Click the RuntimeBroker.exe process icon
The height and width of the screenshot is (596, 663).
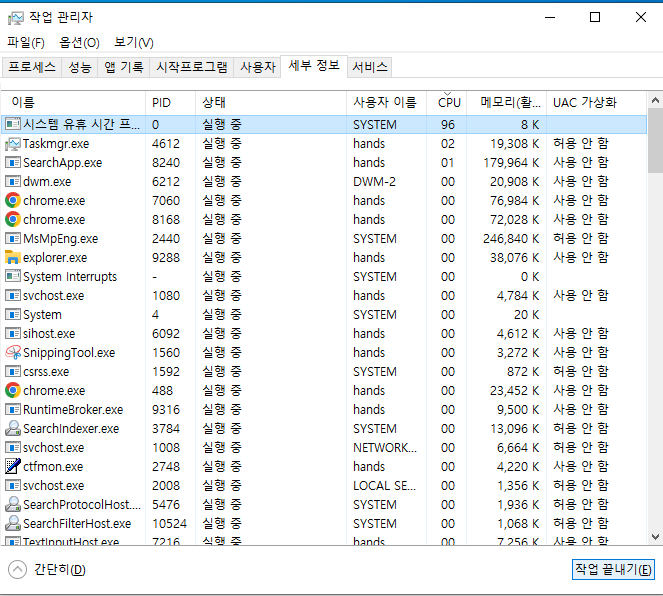click(x=13, y=410)
